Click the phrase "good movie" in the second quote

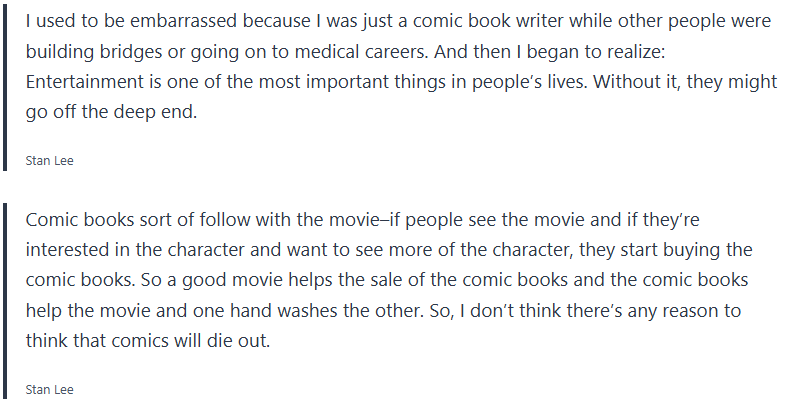pyautogui.click(x=124, y=280)
